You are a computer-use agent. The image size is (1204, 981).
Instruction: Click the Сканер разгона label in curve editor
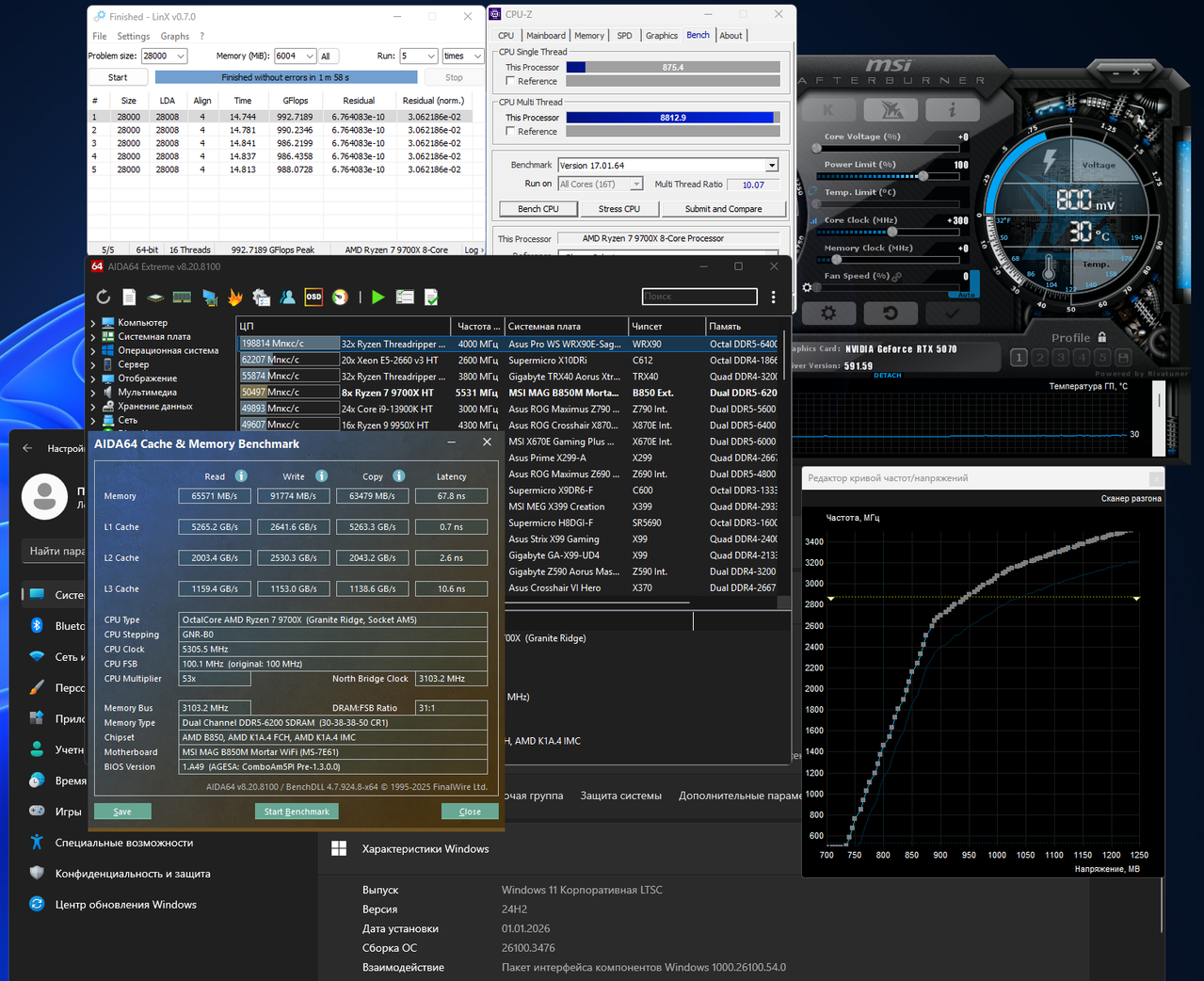pyautogui.click(x=1131, y=499)
